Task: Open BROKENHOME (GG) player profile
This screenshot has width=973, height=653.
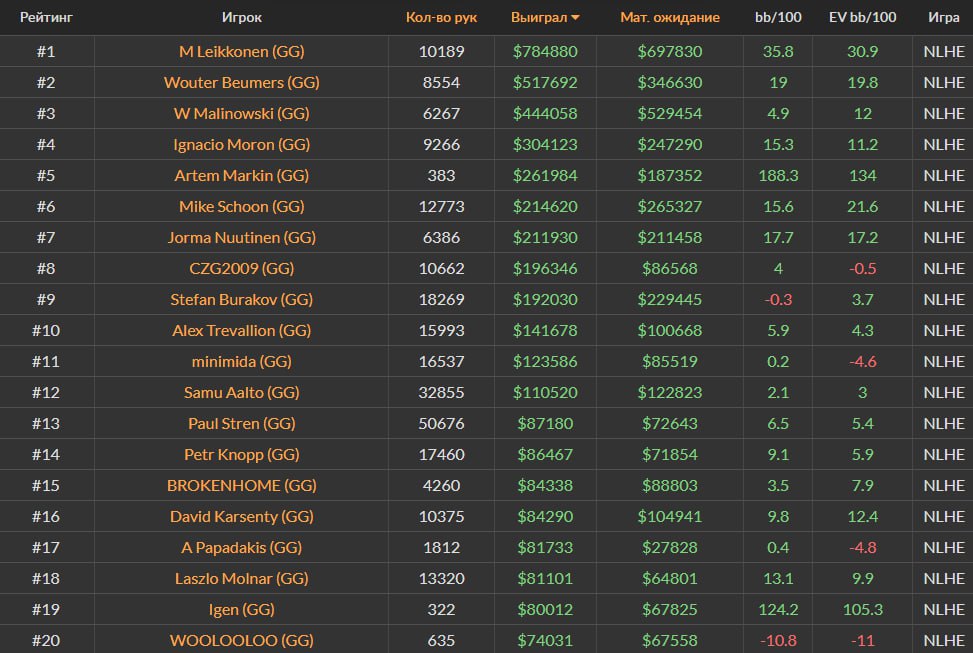Action: 240,485
